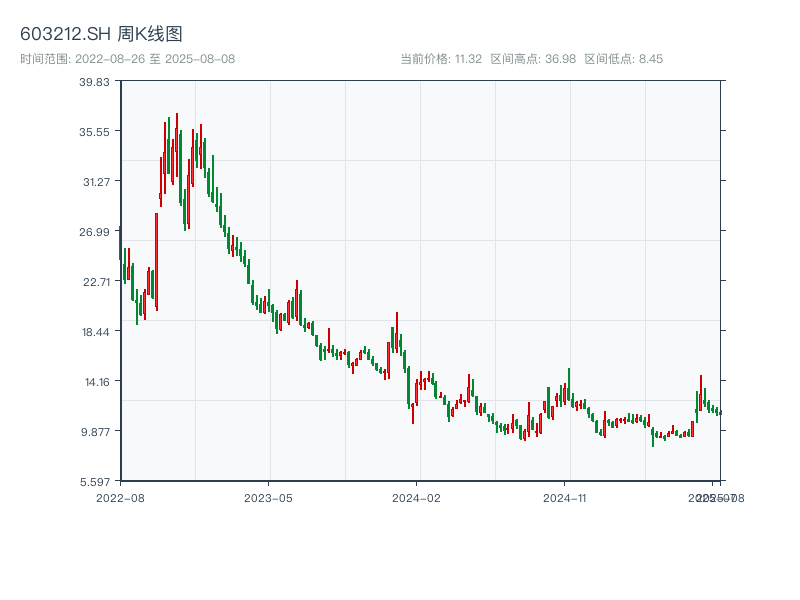The width and height of the screenshot is (800, 600).
Task: Click the x-axis date label 2024-02
Action: (x=416, y=498)
